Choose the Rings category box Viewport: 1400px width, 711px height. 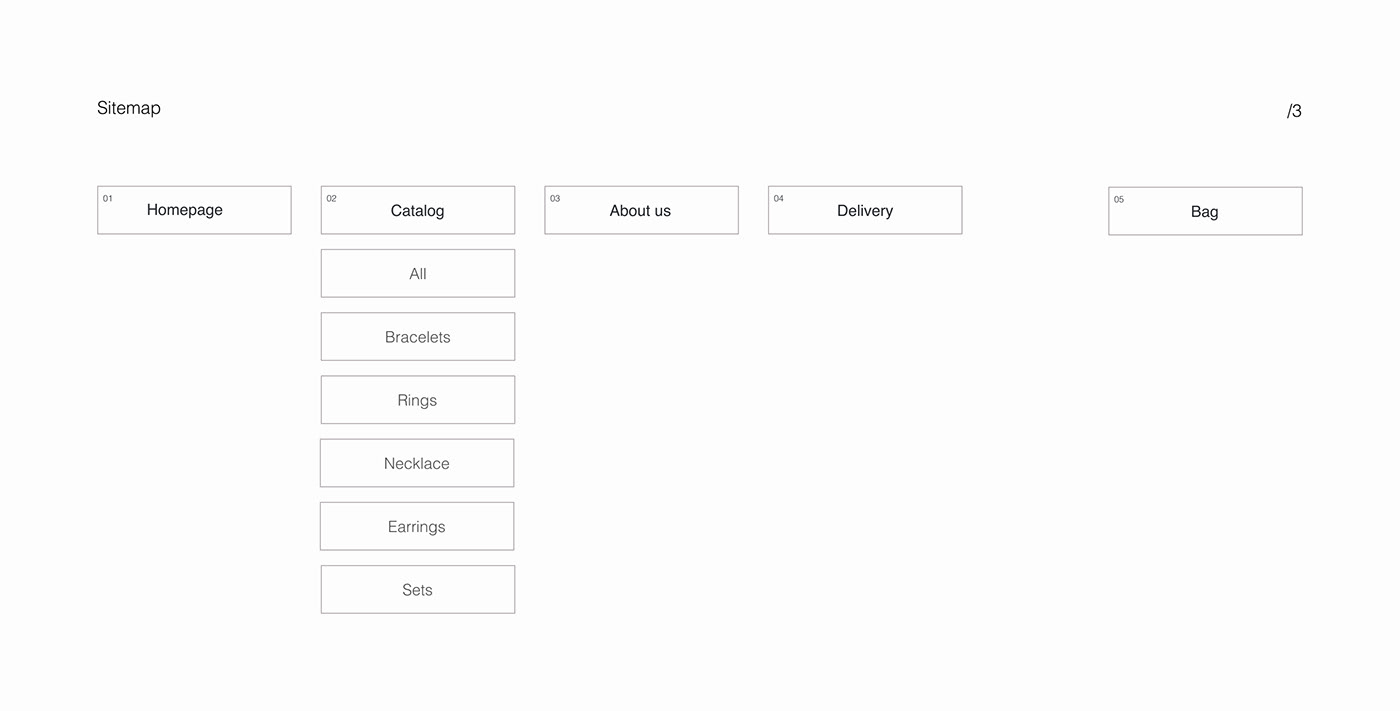tap(417, 400)
